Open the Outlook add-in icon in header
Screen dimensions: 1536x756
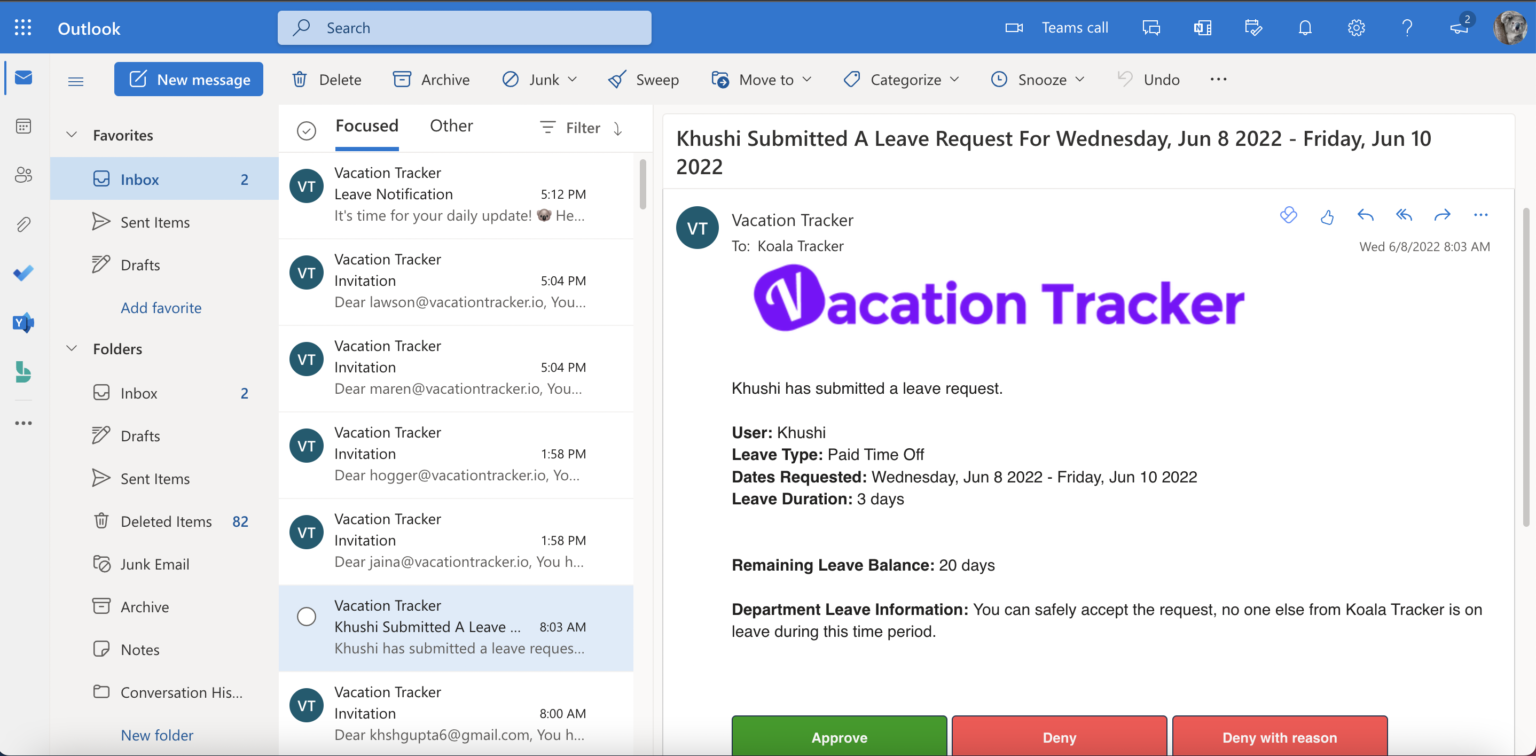tap(1202, 28)
